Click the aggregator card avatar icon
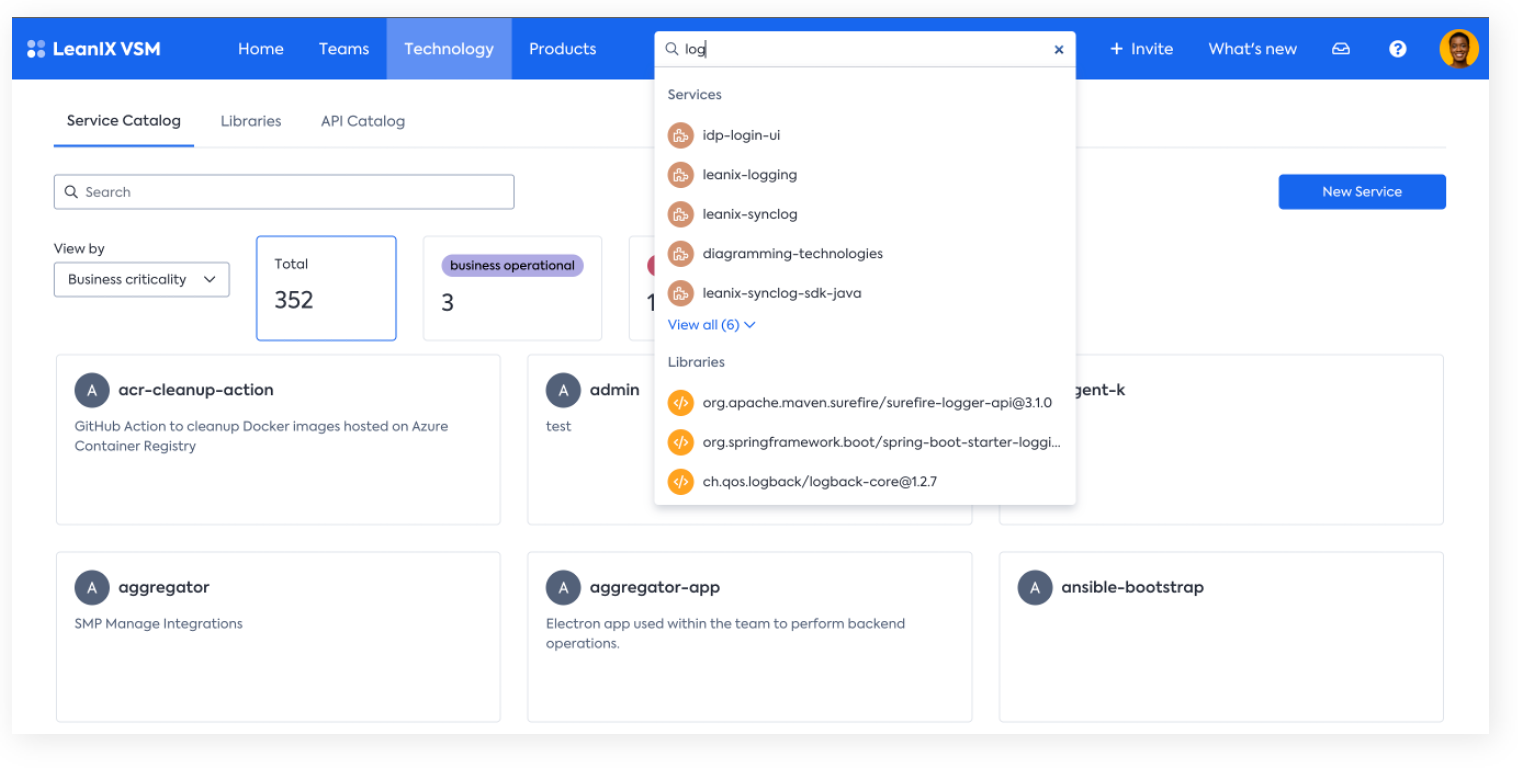The width and height of the screenshot is (1518, 770). pyautogui.click(x=92, y=587)
